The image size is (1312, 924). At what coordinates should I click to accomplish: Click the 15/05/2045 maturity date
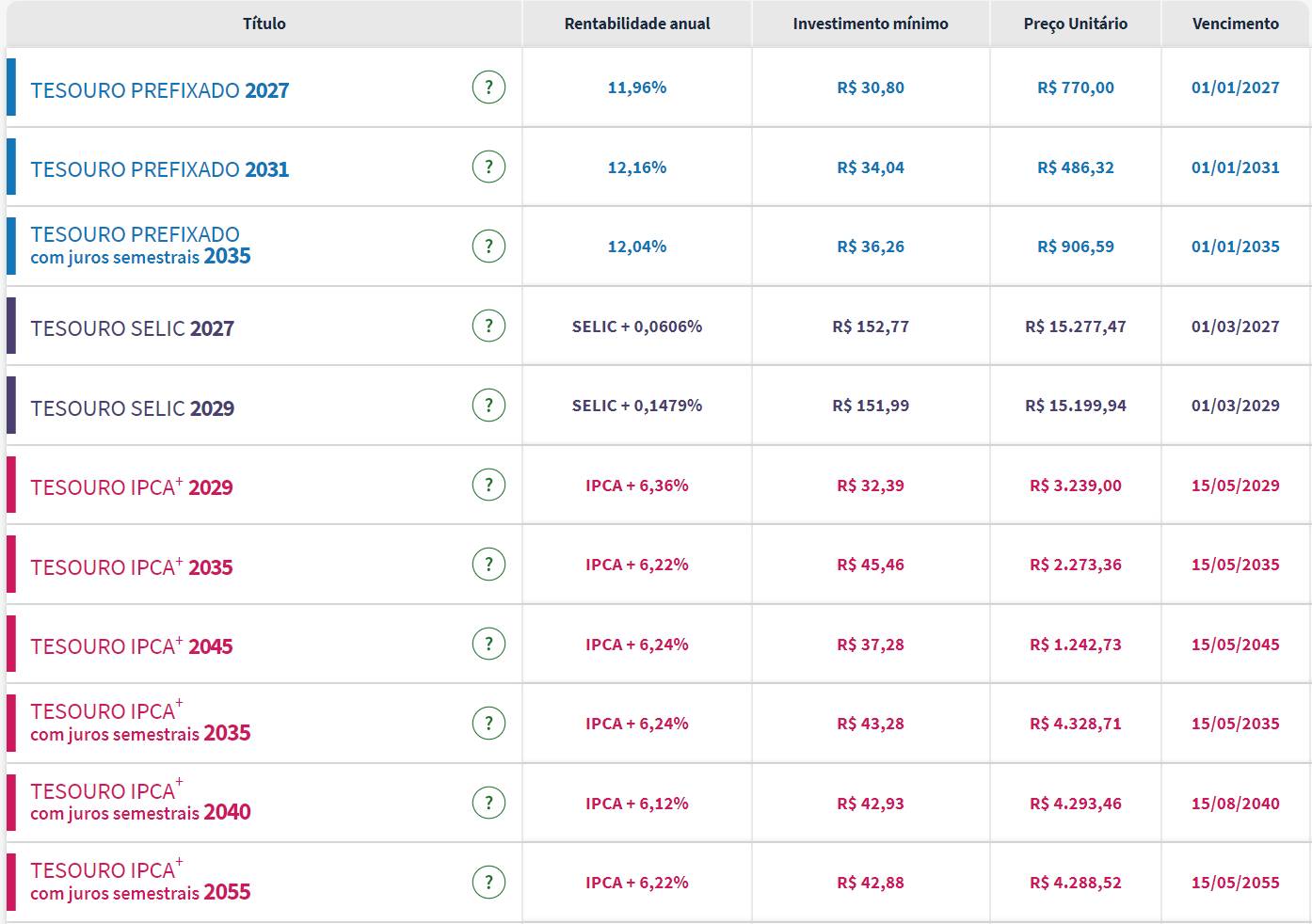pyautogui.click(x=1235, y=645)
